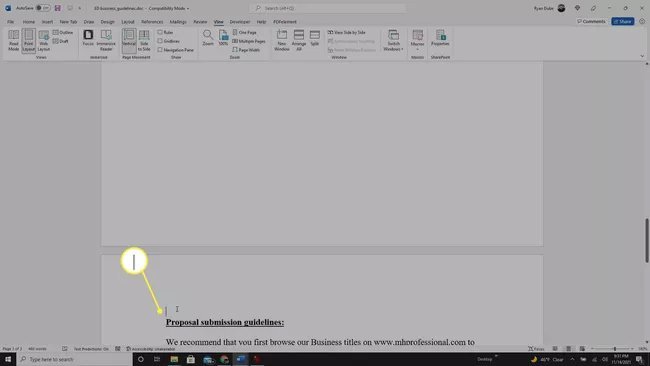Click the Share button
The width and height of the screenshot is (650, 366).
click(x=622, y=21)
